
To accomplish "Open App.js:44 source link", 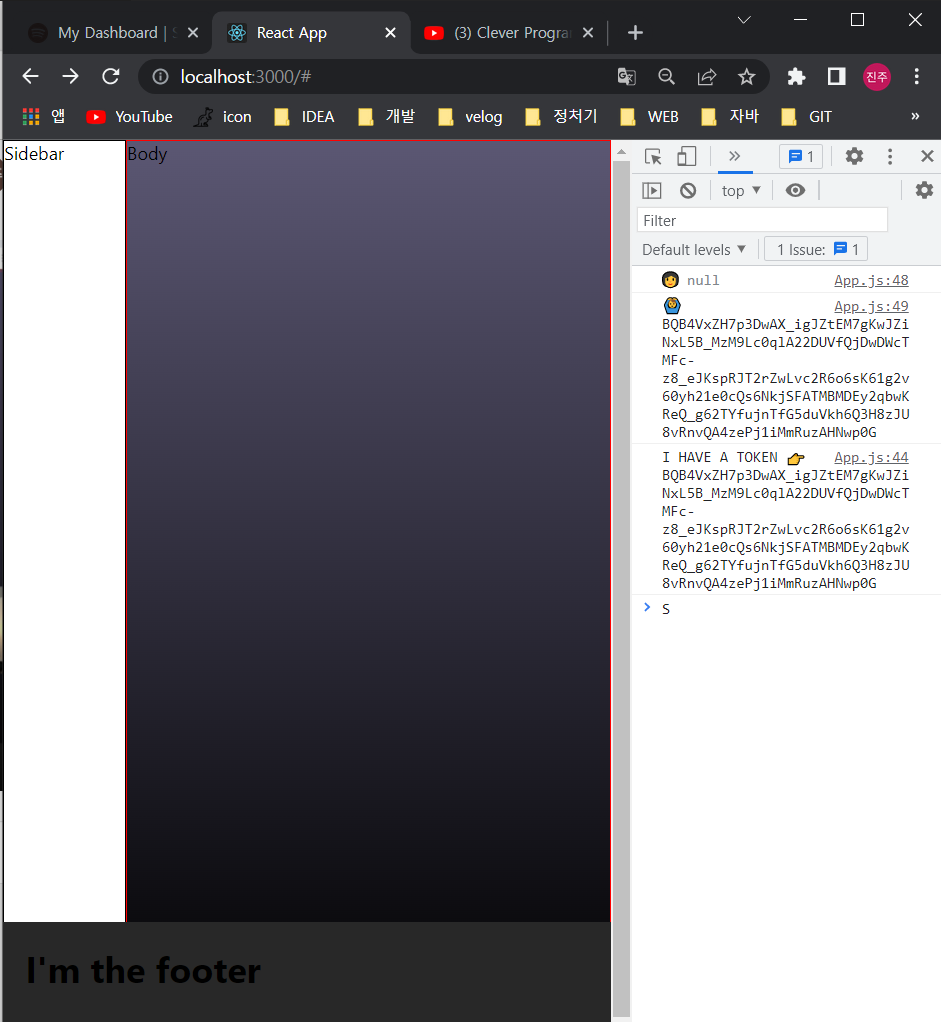I will pos(871,458).
